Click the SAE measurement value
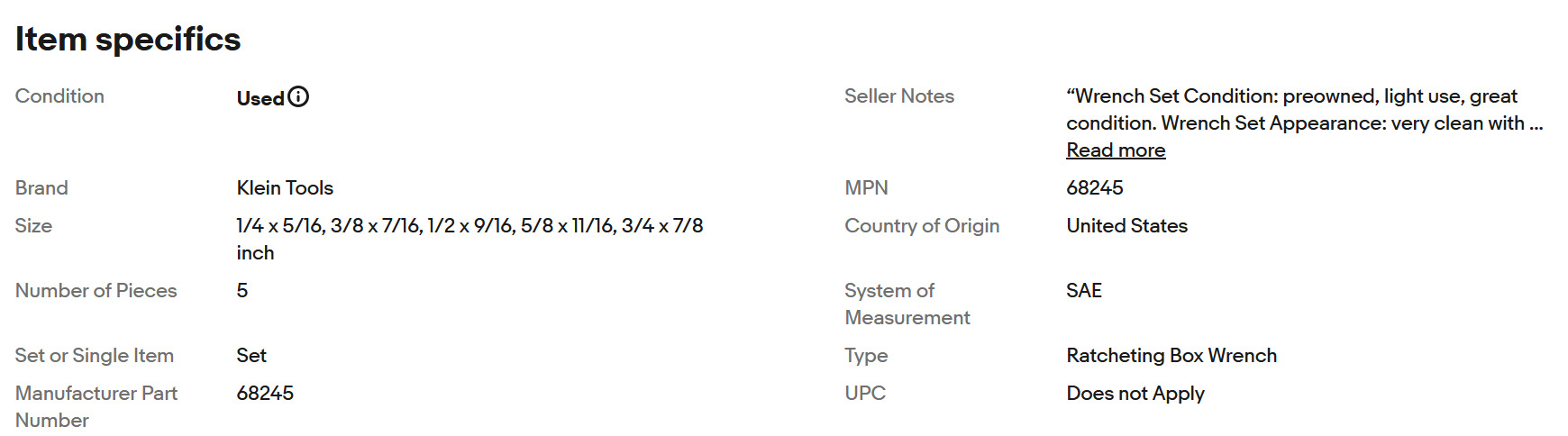 [1084, 291]
